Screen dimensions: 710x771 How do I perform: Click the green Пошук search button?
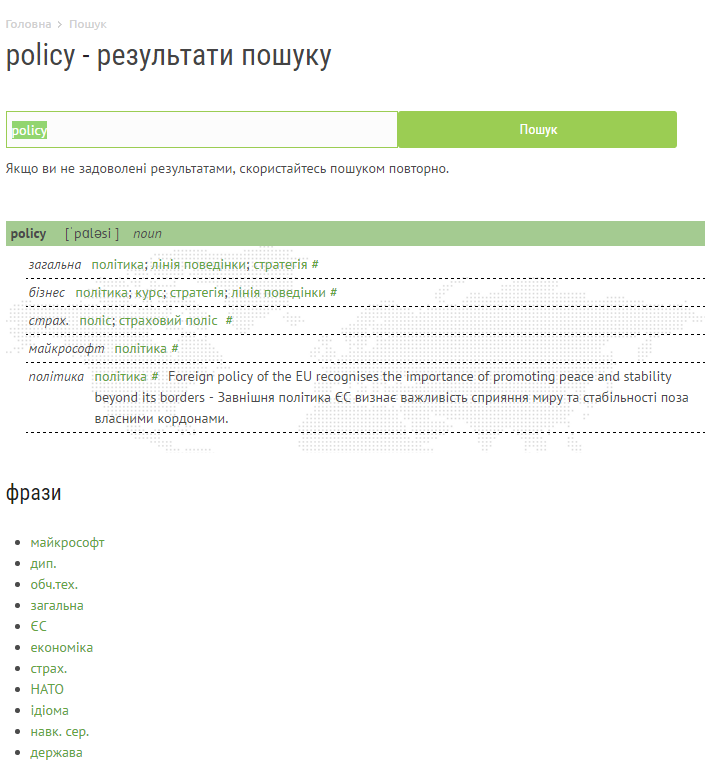(537, 130)
